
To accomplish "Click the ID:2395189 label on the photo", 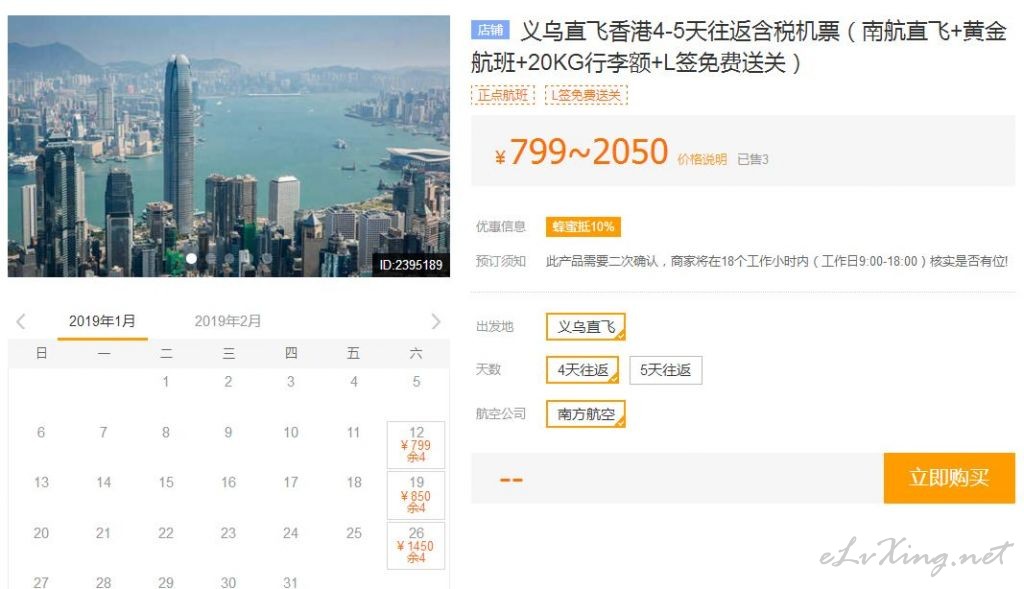I will (411, 264).
